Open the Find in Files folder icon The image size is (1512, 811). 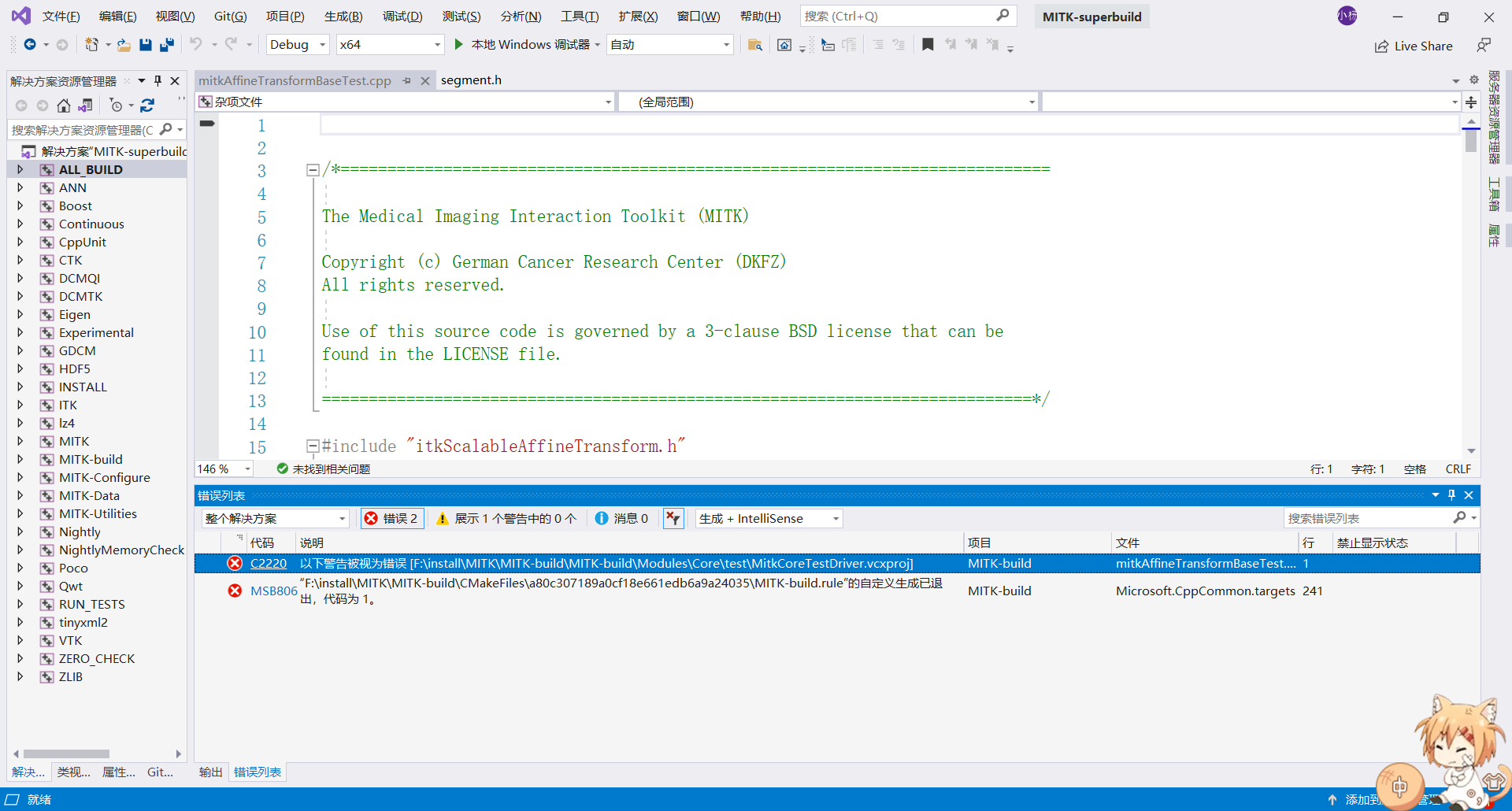coord(754,45)
